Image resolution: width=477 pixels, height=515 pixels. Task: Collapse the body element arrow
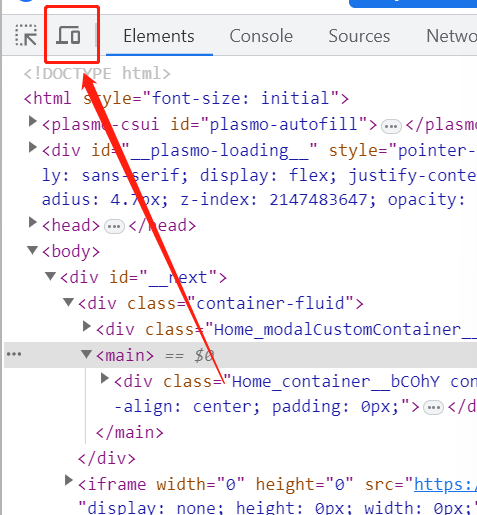tap(32, 250)
